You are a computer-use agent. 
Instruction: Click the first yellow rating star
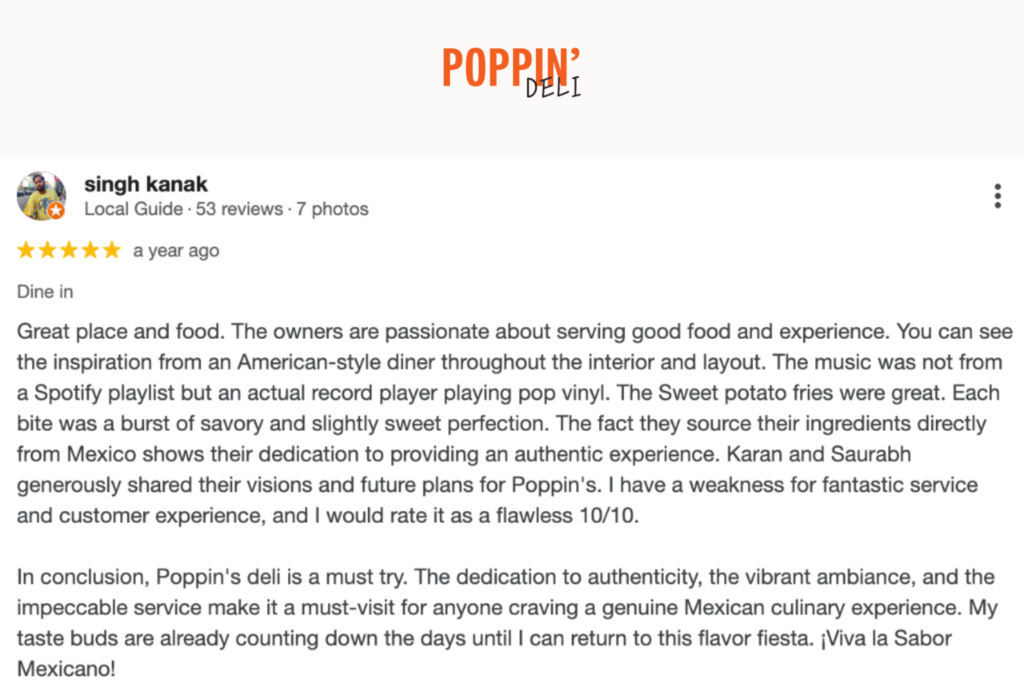point(26,250)
